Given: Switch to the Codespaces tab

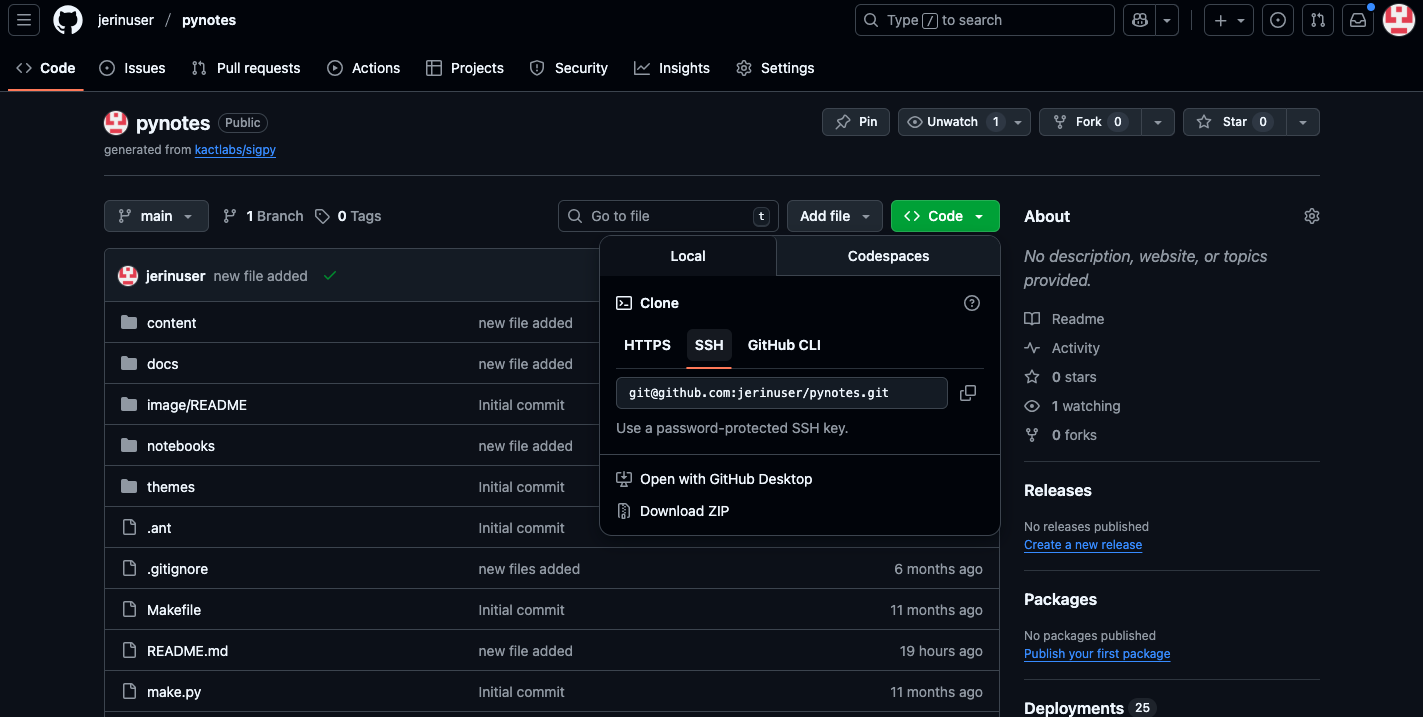Looking at the screenshot, I should pos(888,256).
